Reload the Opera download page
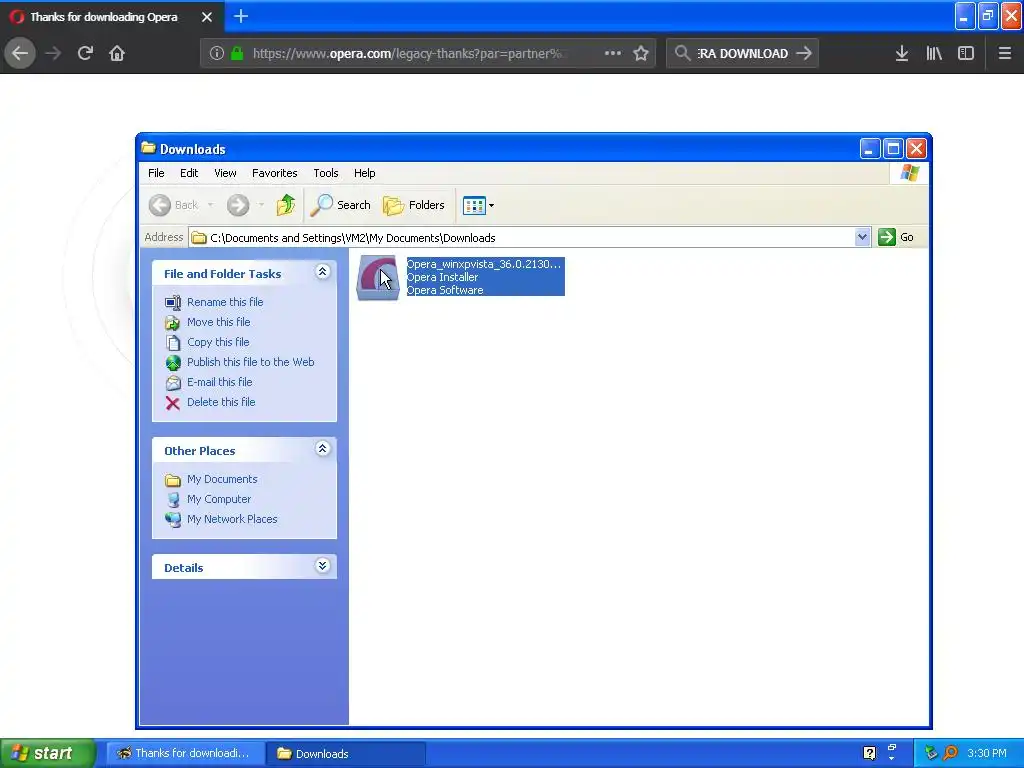Viewport: 1024px width, 768px height. point(85,53)
